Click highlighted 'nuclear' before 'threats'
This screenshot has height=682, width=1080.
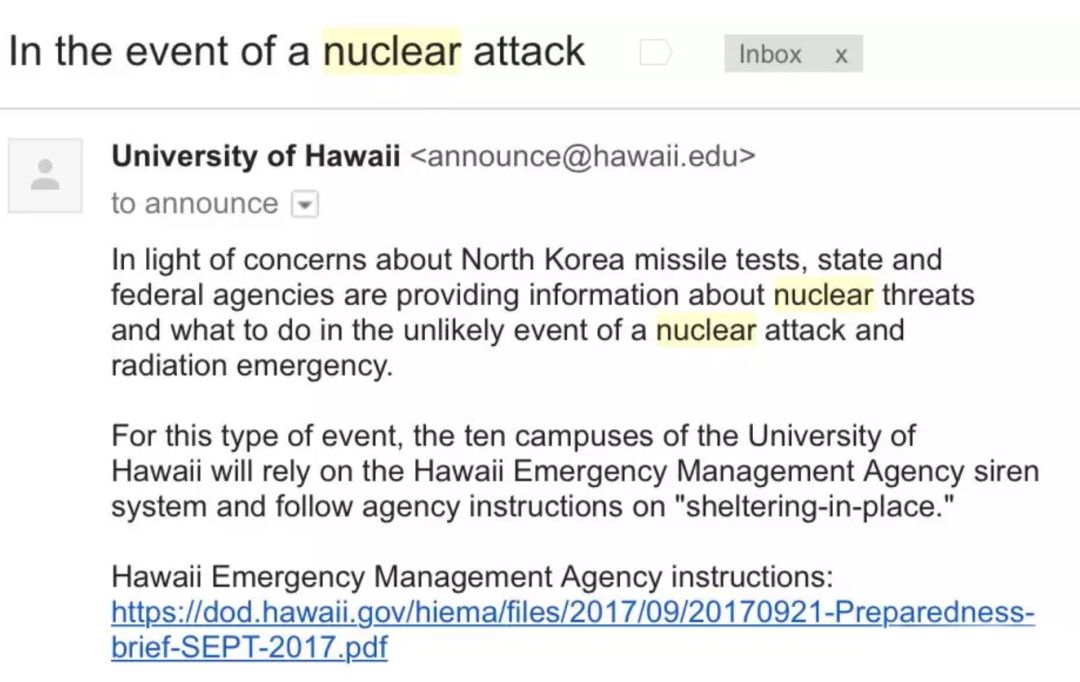tap(824, 295)
